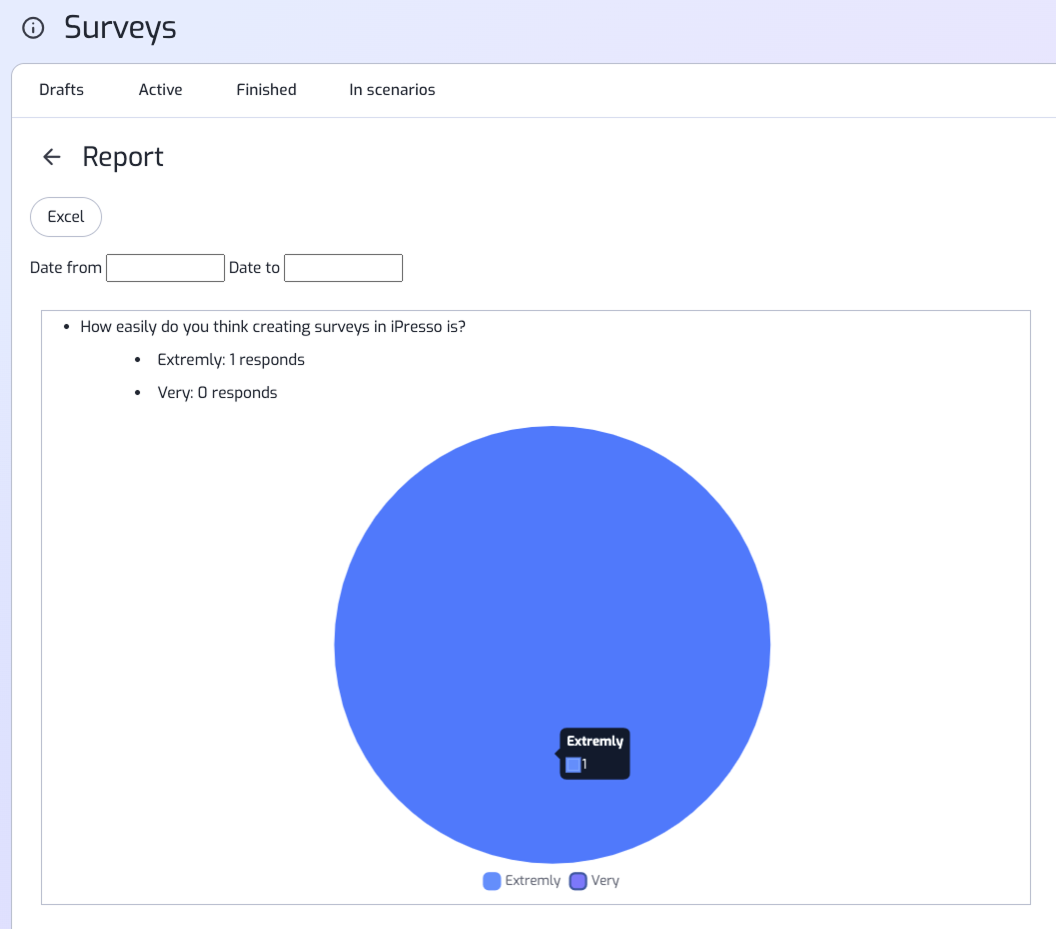Click the Very legend label
Image resolution: width=1056 pixels, height=929 pixels.
click(605, 880)
